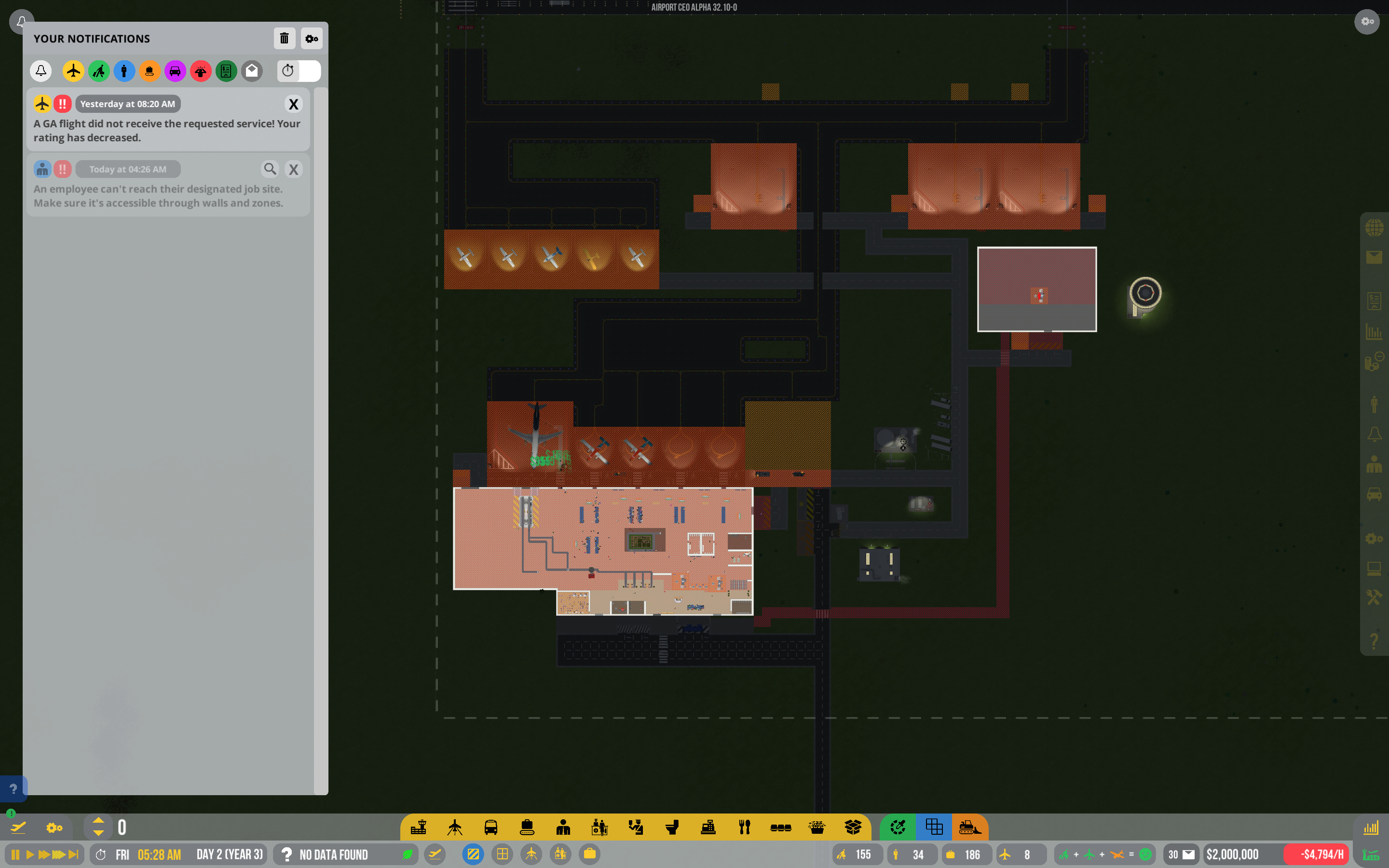This screenshot has width=1389, height=868.
Task: Toggle the vehicle notification filter
Action: click(175, 71)
